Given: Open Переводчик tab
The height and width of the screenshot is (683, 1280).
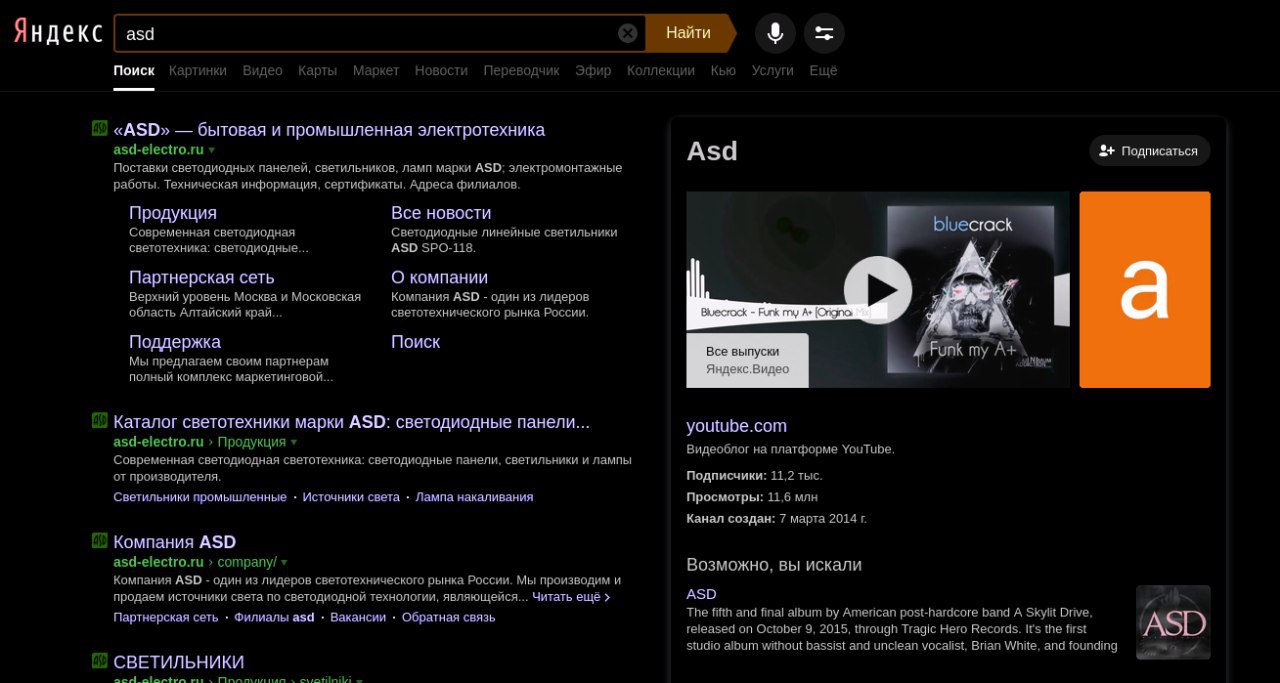Looking at the screenshot, I should tap(521, 70).
